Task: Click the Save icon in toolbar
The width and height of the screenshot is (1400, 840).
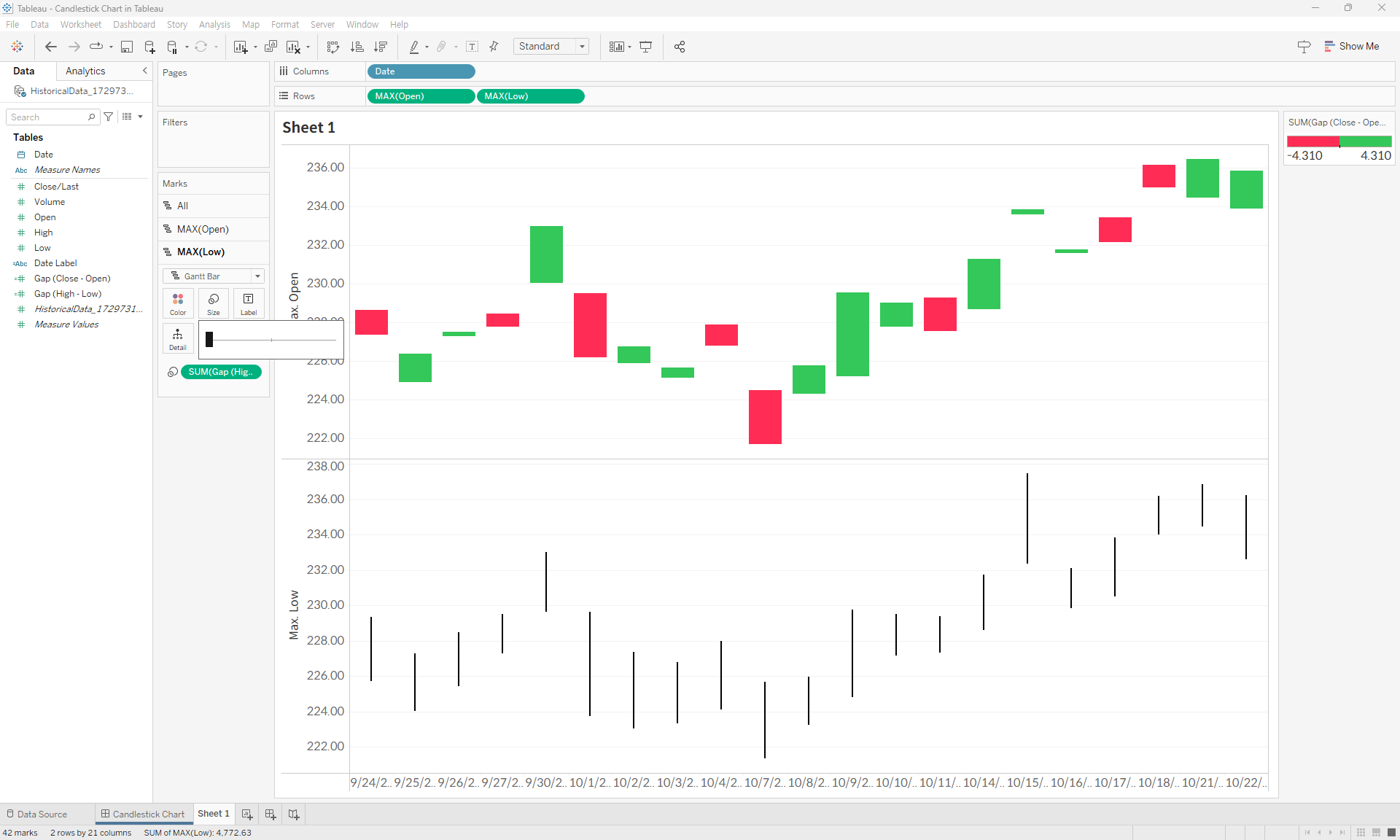Action: tap(126, 47)
